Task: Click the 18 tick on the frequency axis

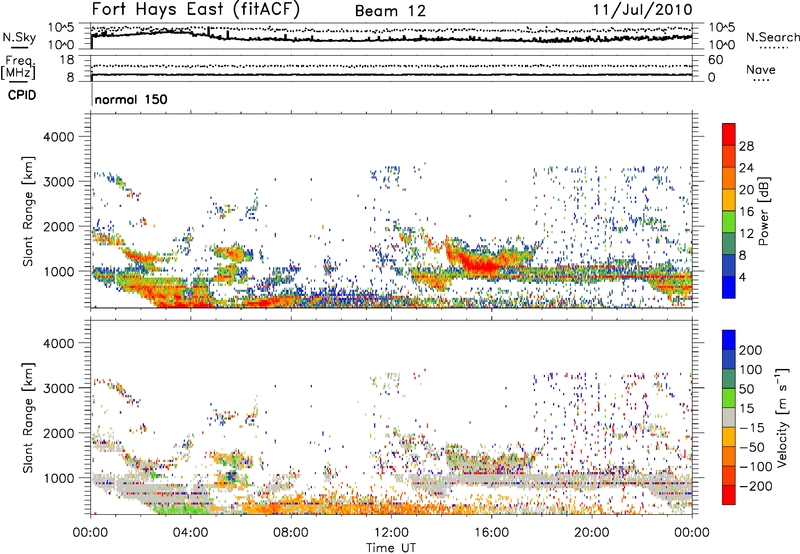Action: [x=67, y=60]
